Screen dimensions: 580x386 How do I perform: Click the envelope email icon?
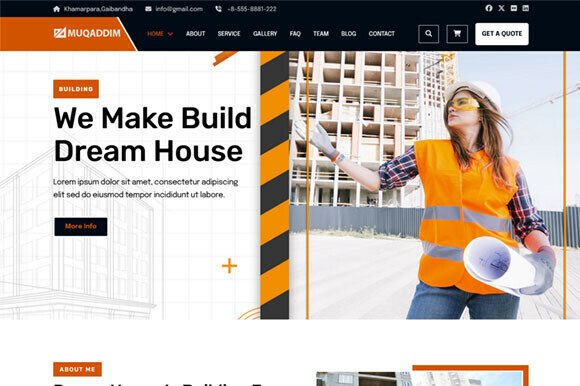point(148,9)
